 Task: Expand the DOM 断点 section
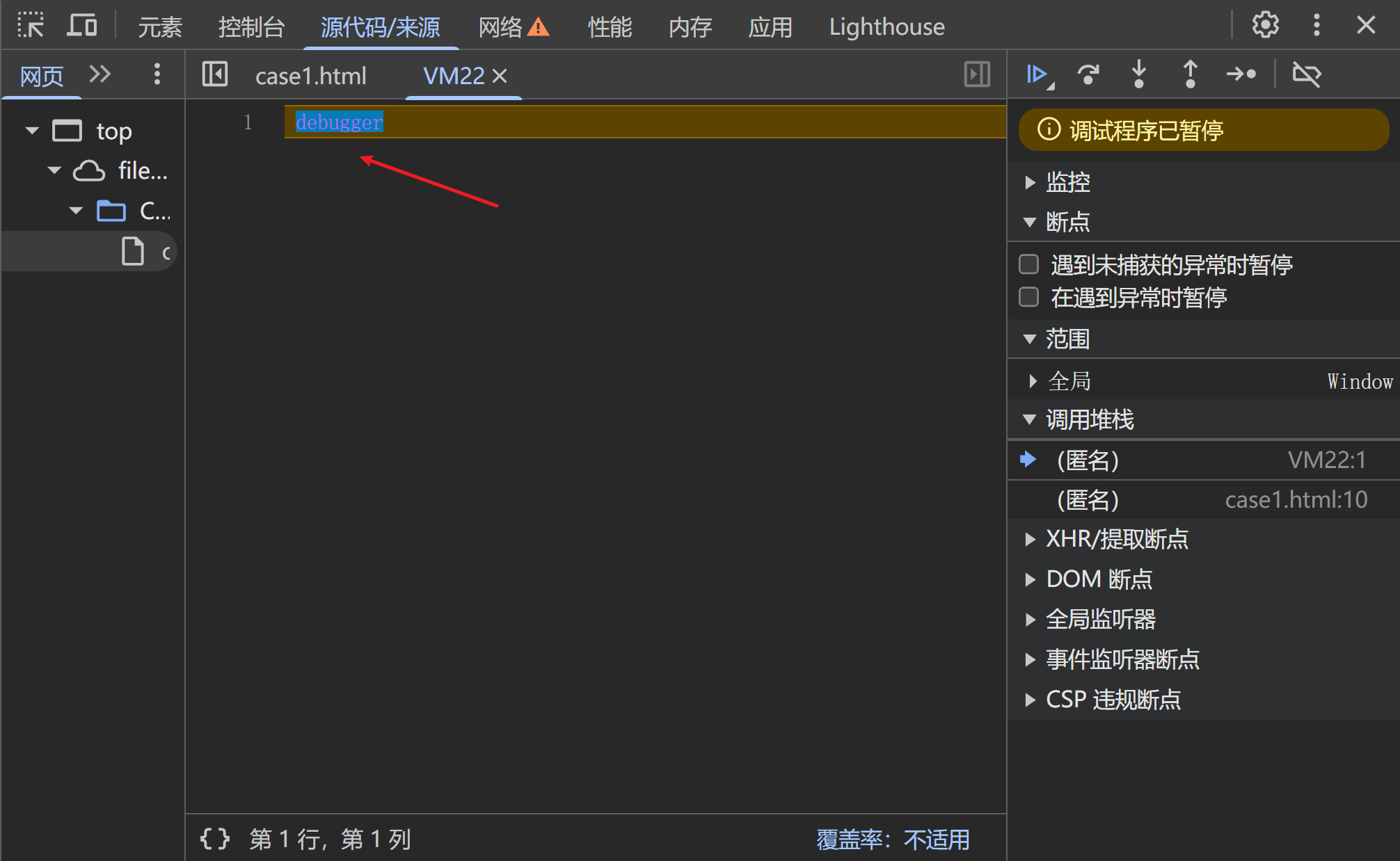1031,579
